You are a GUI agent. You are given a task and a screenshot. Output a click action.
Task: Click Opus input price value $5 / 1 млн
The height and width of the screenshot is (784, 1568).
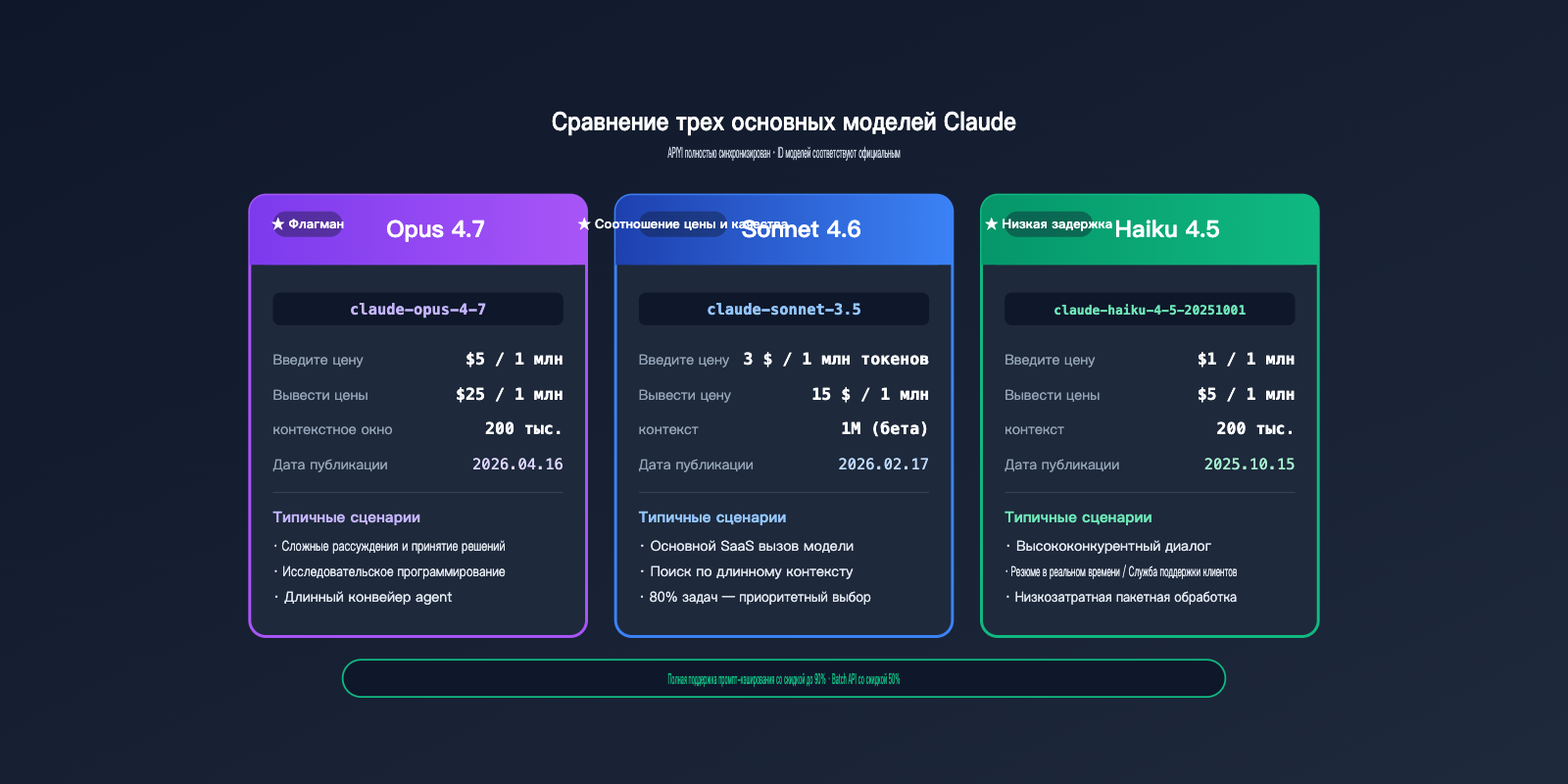point(514,360)
